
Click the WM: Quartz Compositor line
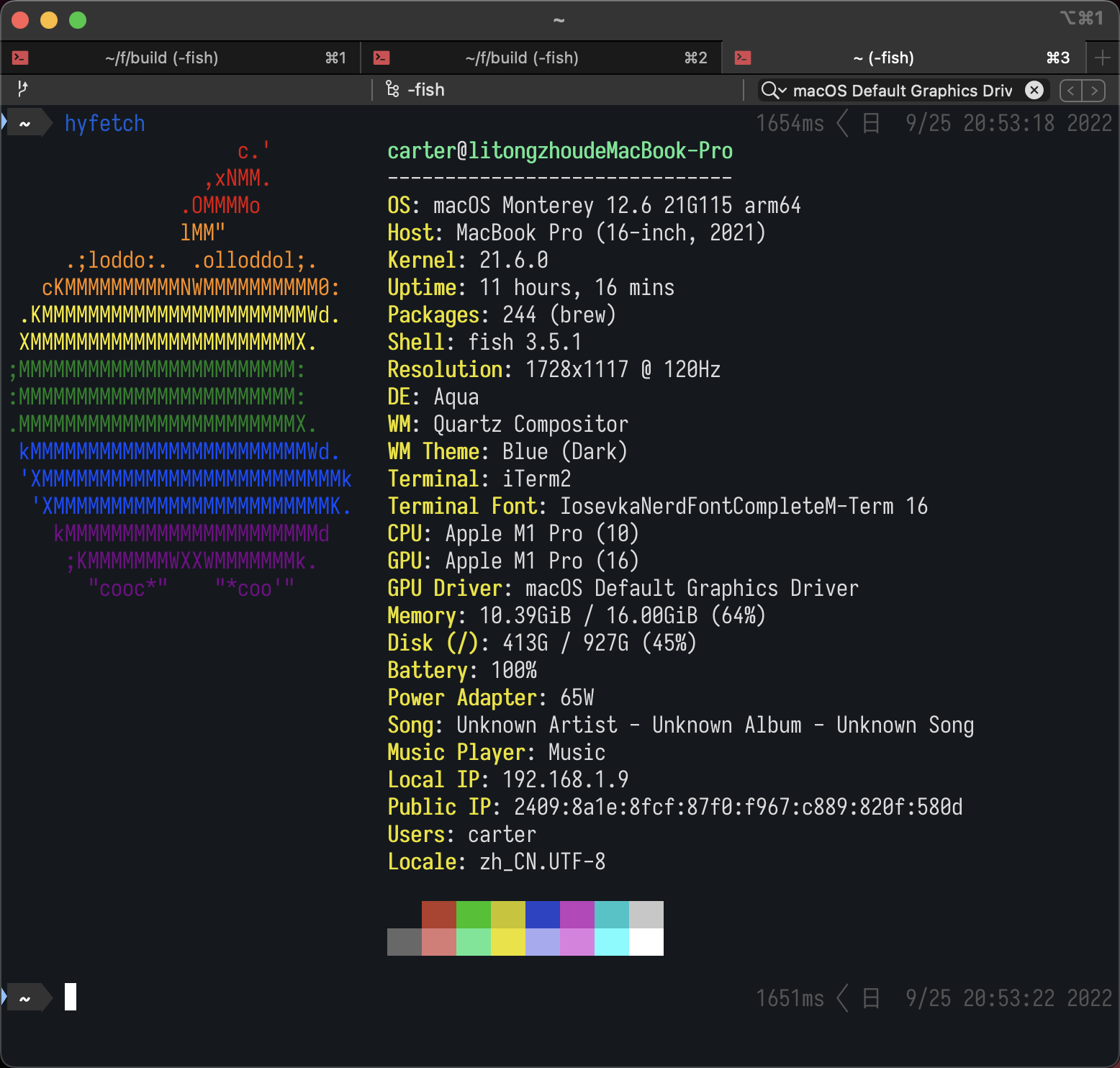pyautogui.click(x=508, y=424)
